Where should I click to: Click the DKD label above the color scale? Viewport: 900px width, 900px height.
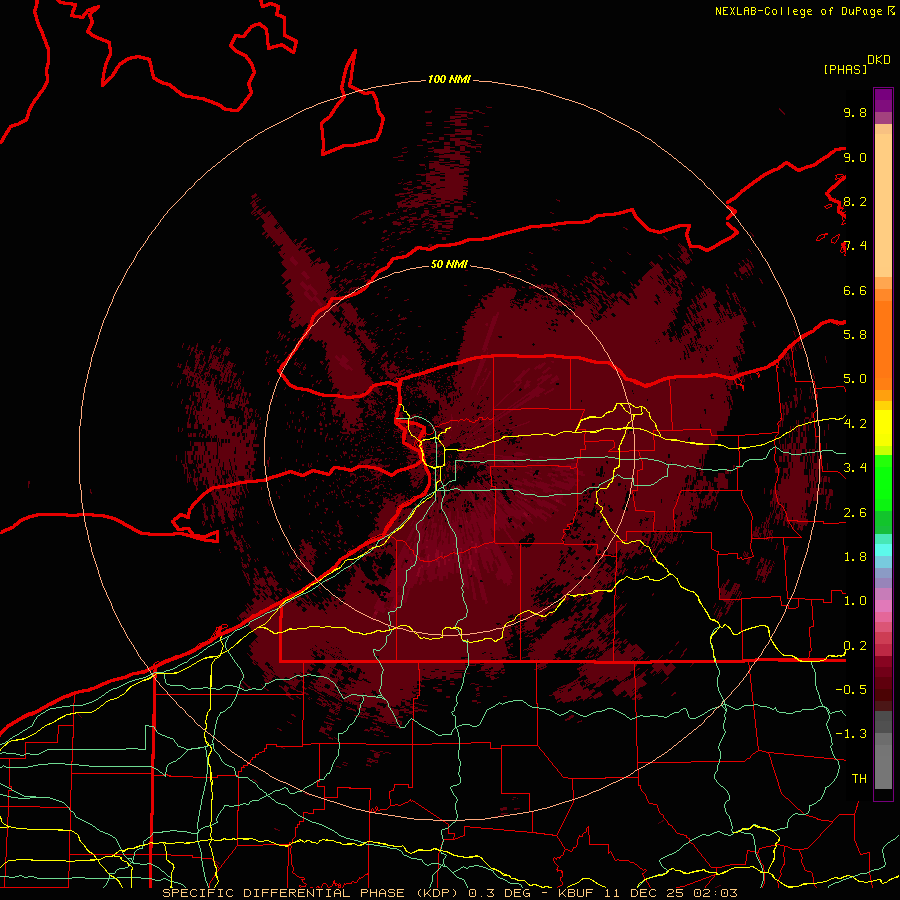(879, 60)
